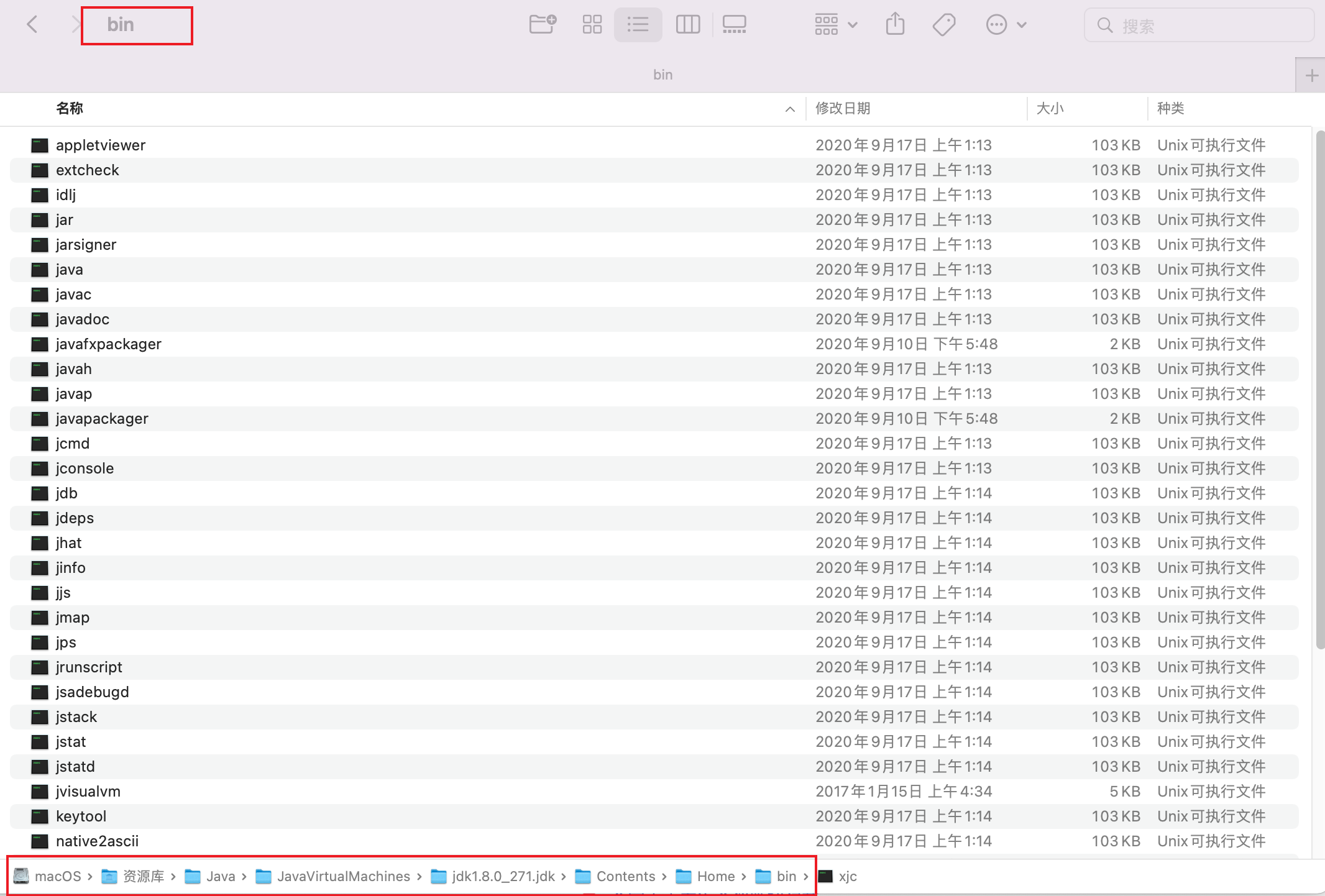Switch to column view
Image resolution: width=1325 pixels, height=896 pixels.
click(x=688, y=25)
